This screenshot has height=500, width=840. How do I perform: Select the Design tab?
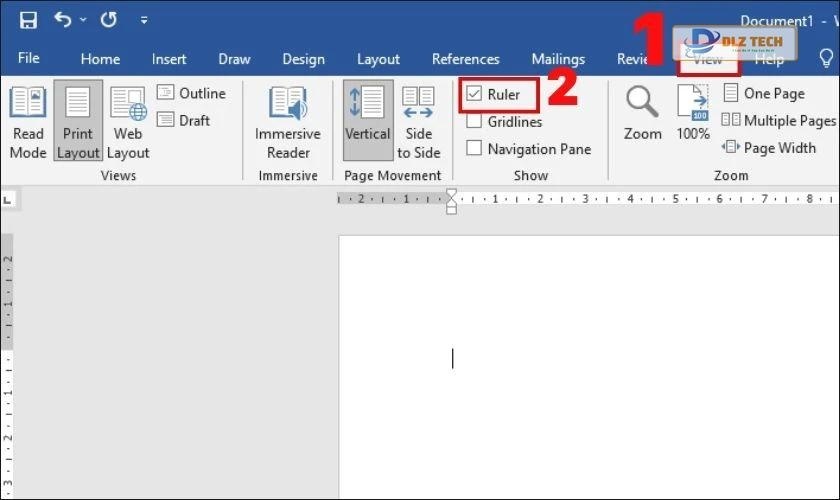tap(303, 59)
